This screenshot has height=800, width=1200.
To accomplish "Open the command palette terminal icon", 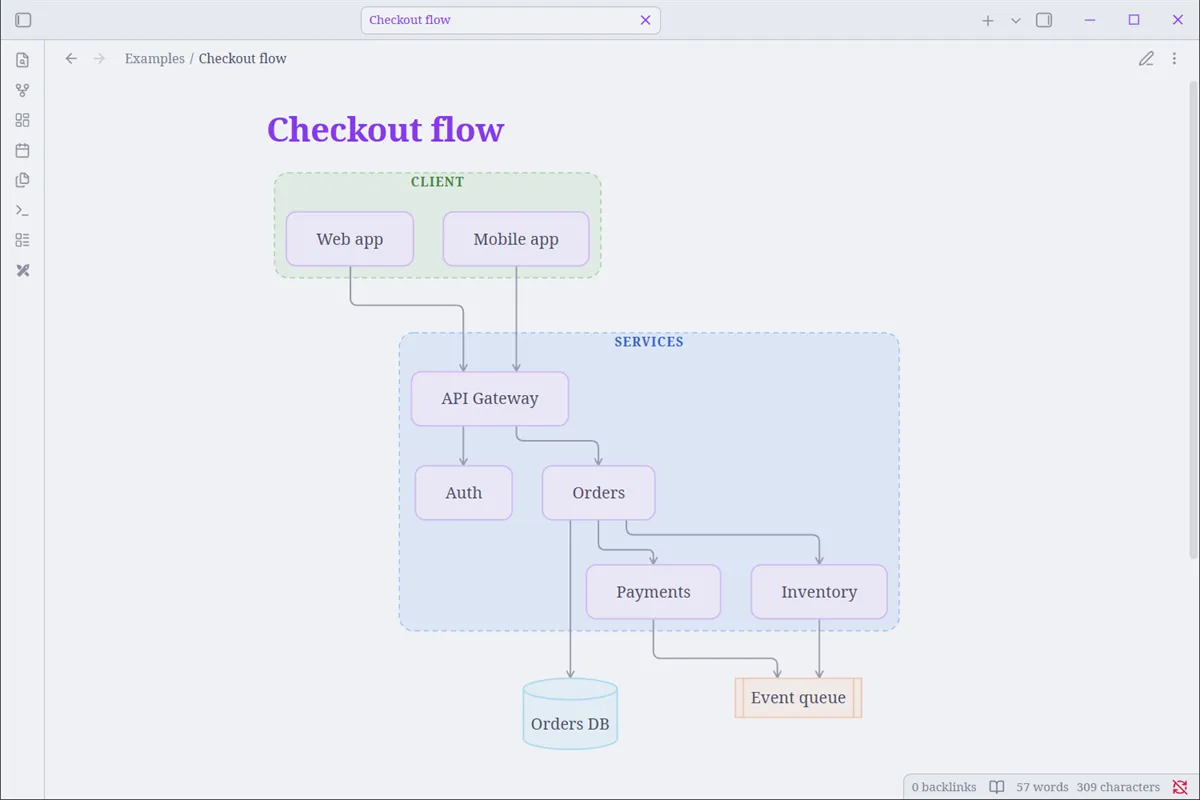I will 22,210.
